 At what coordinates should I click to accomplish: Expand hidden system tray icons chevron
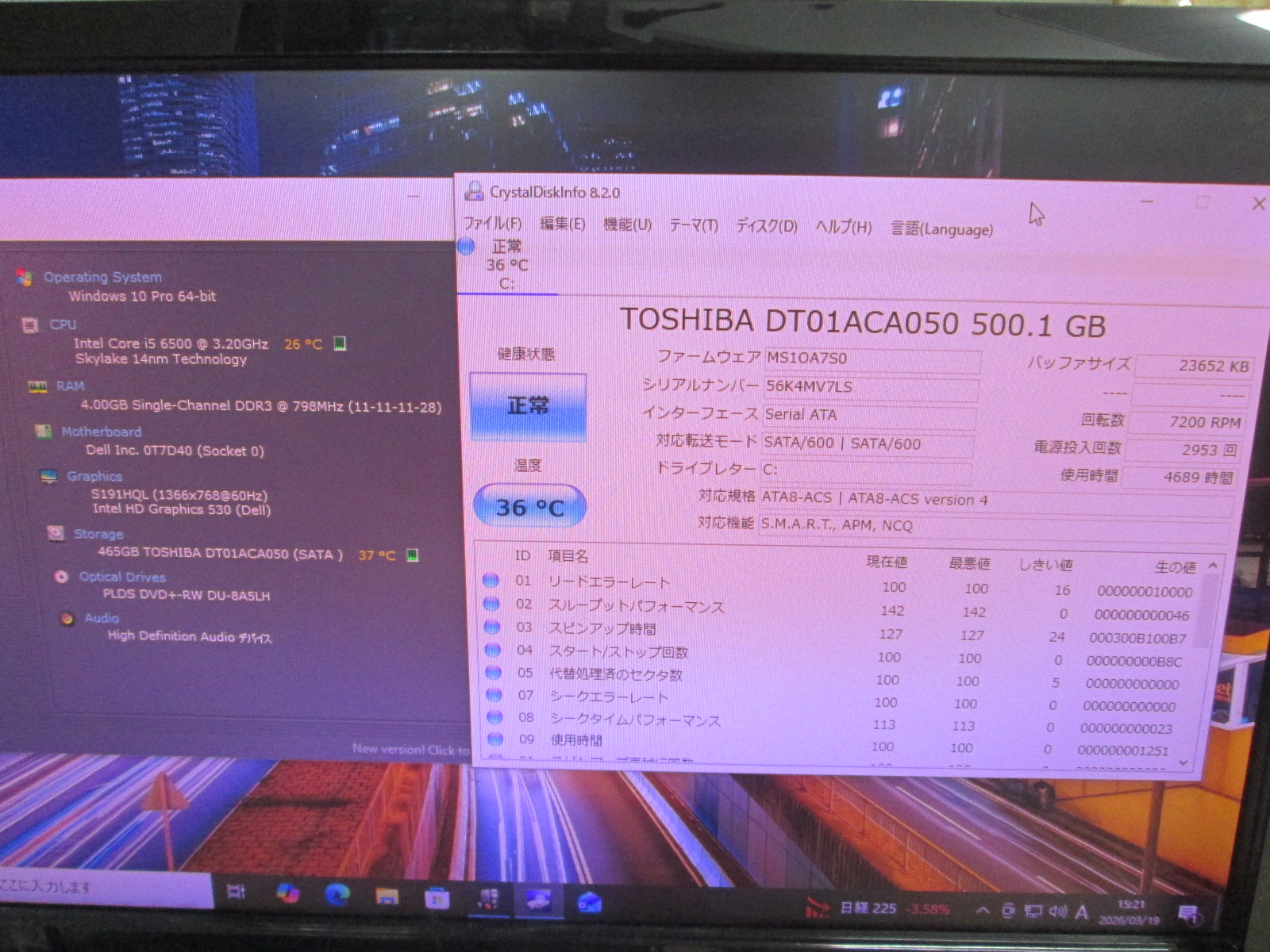[983, 910]
